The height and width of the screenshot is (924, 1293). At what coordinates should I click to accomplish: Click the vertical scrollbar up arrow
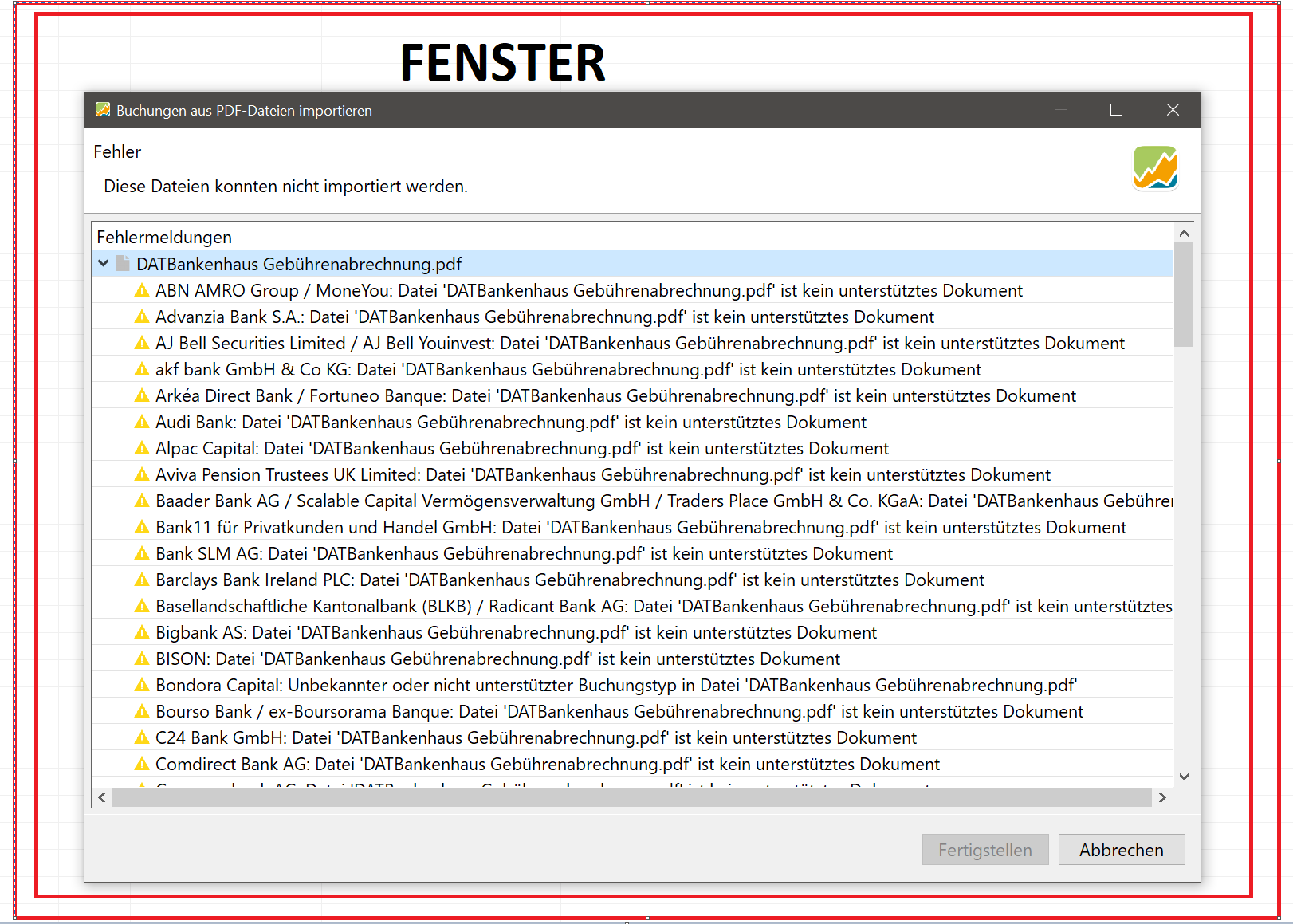pyautogui.click(x=1184, y=234)
